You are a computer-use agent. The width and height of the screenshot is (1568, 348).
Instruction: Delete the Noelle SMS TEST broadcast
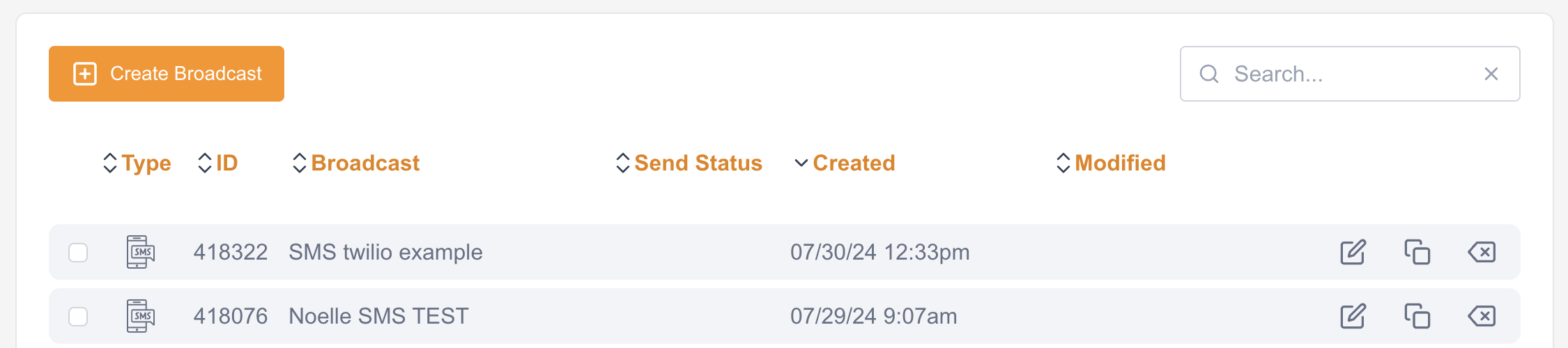(x=1482, y=316)
